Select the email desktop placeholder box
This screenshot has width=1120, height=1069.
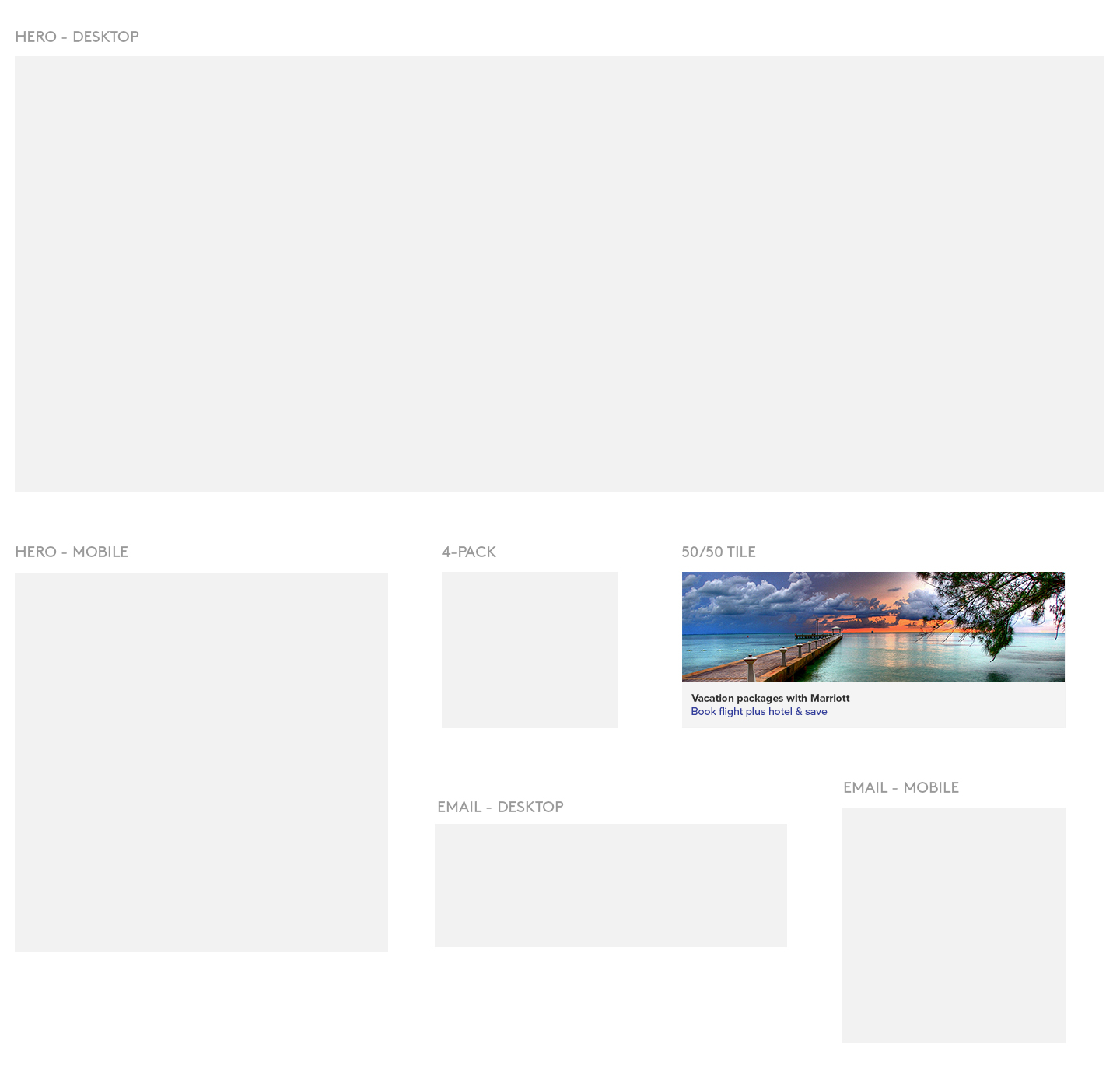click(x=611, y=885)
